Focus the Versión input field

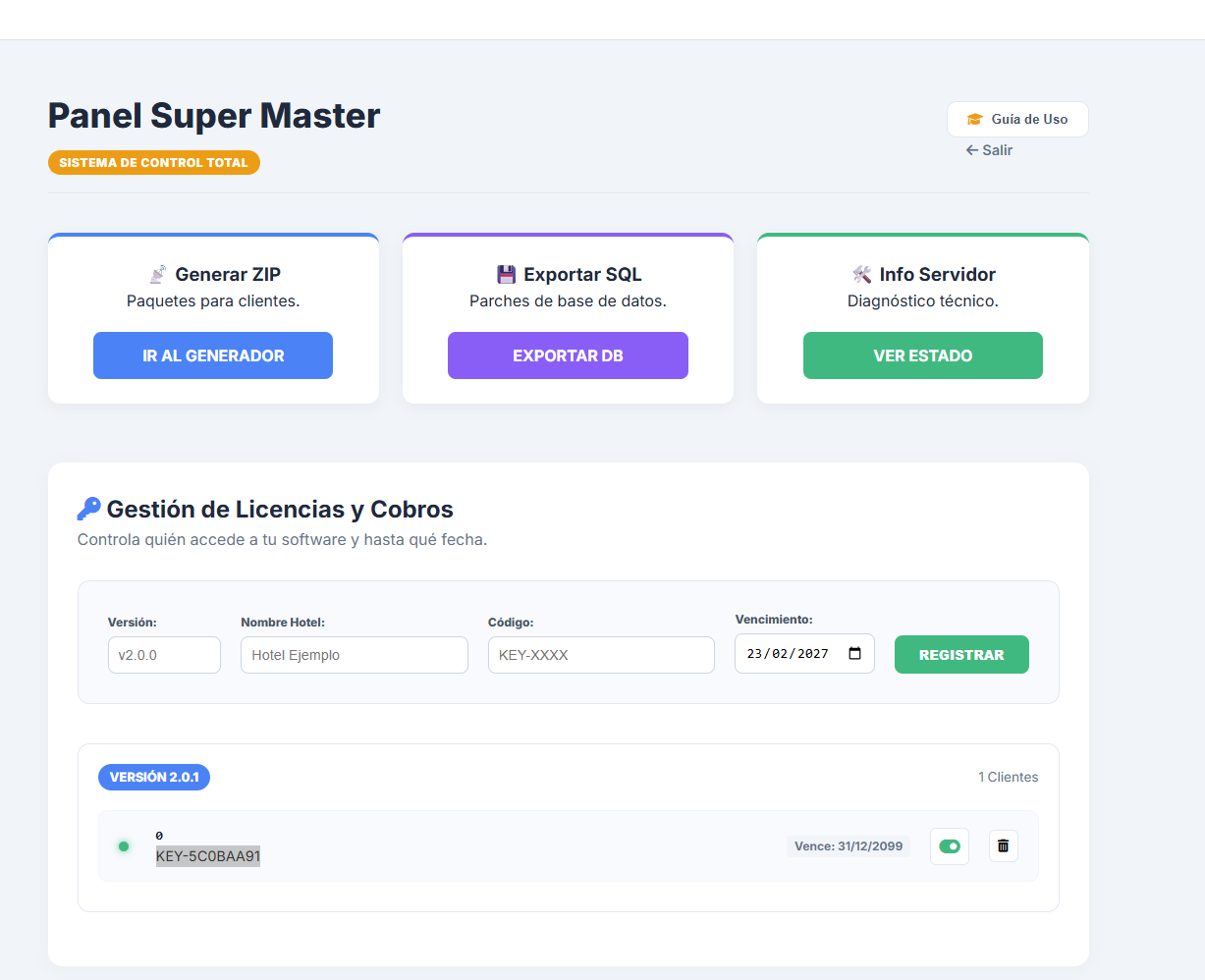pyautogui.click(x=164, y=655)
